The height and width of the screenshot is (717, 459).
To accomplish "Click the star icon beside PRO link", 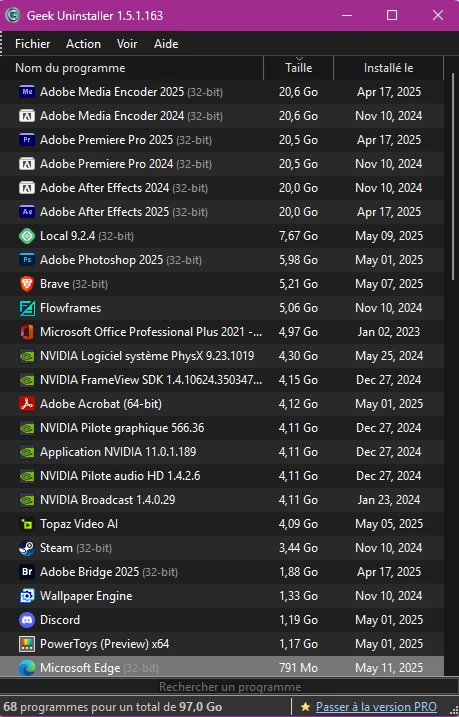I will point(305,707).
